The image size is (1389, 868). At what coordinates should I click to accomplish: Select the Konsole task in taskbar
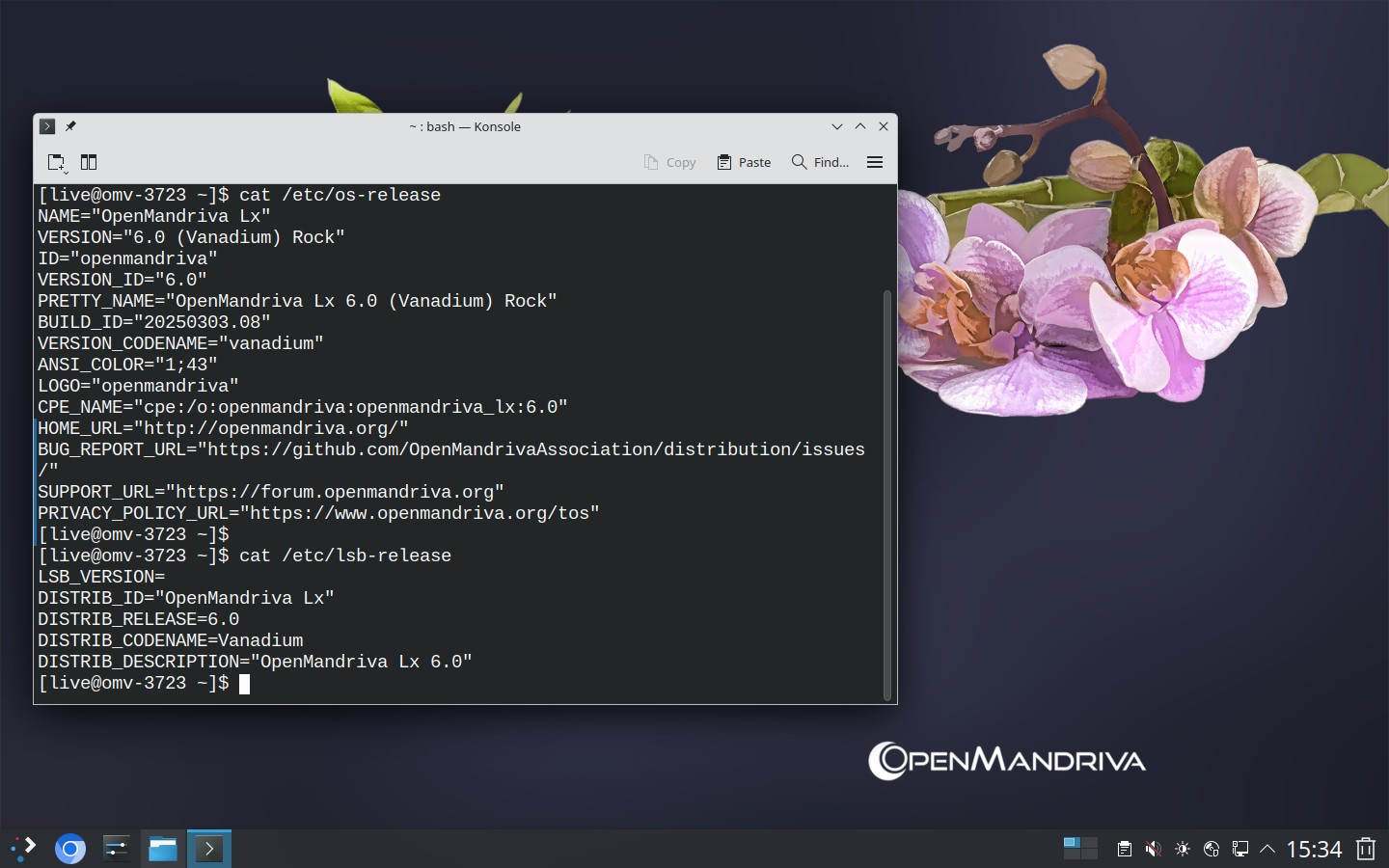(209, 849)
